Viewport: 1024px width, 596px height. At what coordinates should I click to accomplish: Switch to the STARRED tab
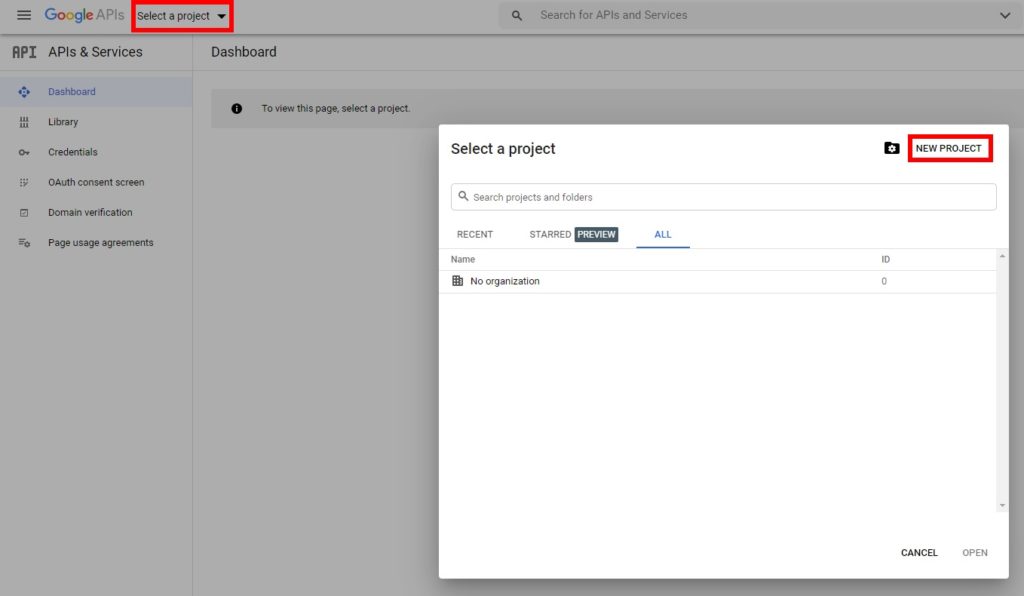tap(550, 234)
